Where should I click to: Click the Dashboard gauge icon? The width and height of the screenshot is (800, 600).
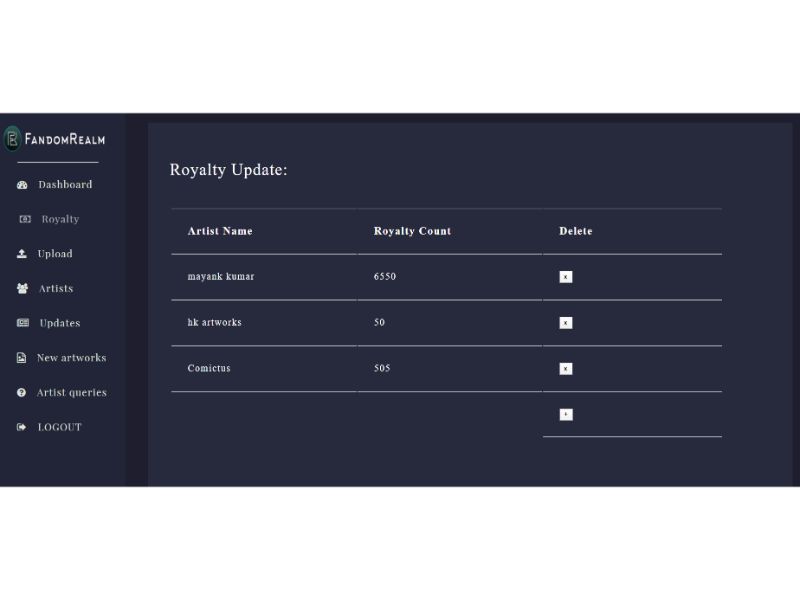[22, 185]
